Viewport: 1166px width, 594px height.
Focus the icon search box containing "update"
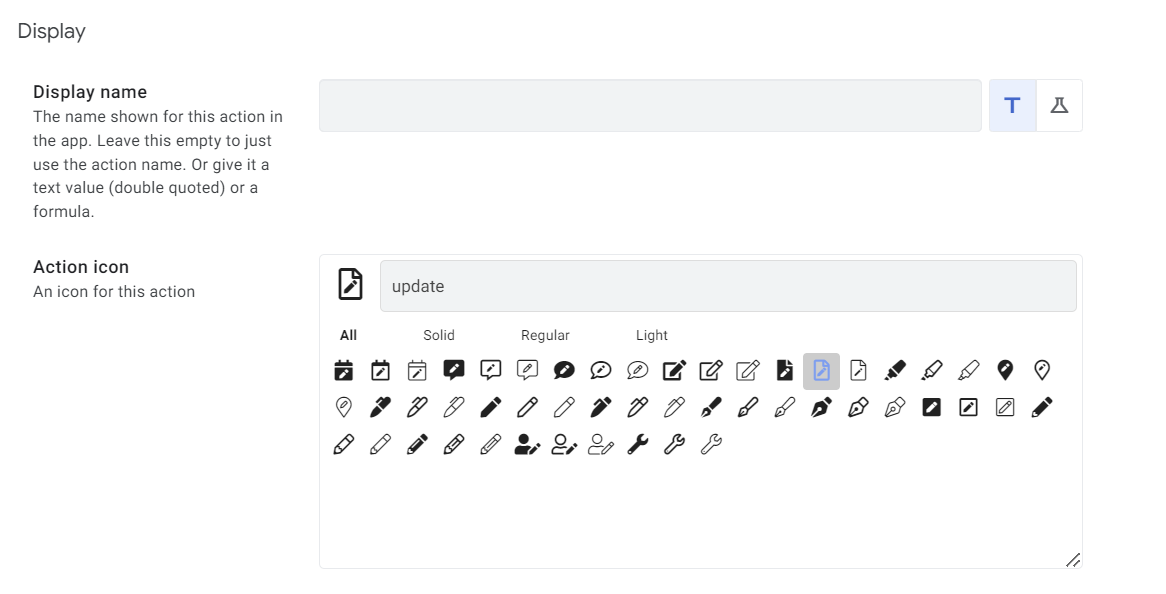coord(728,286)
